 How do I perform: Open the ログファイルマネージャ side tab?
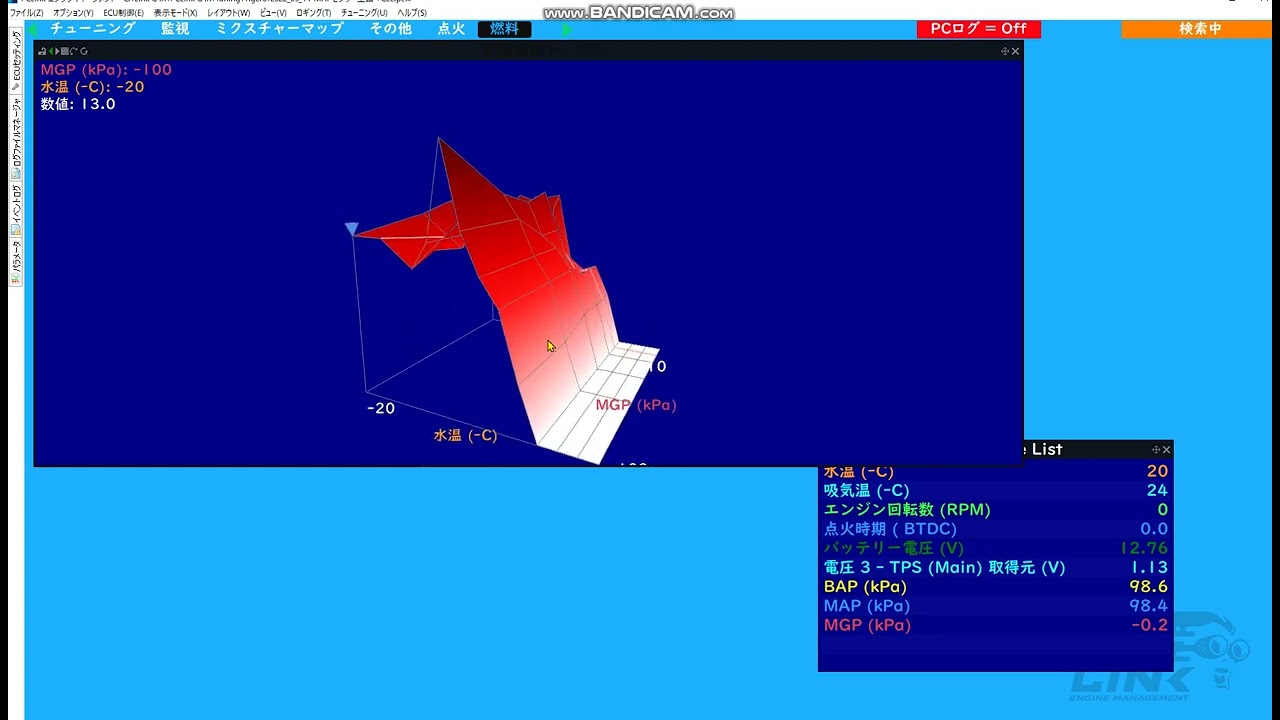16,139
